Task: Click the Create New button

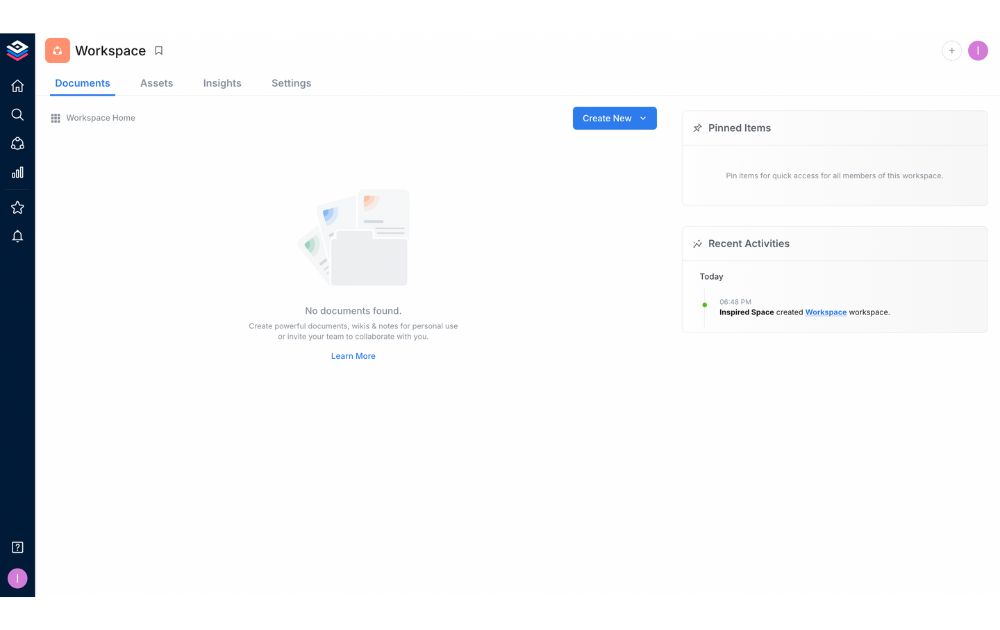Action: pos(614,118)
